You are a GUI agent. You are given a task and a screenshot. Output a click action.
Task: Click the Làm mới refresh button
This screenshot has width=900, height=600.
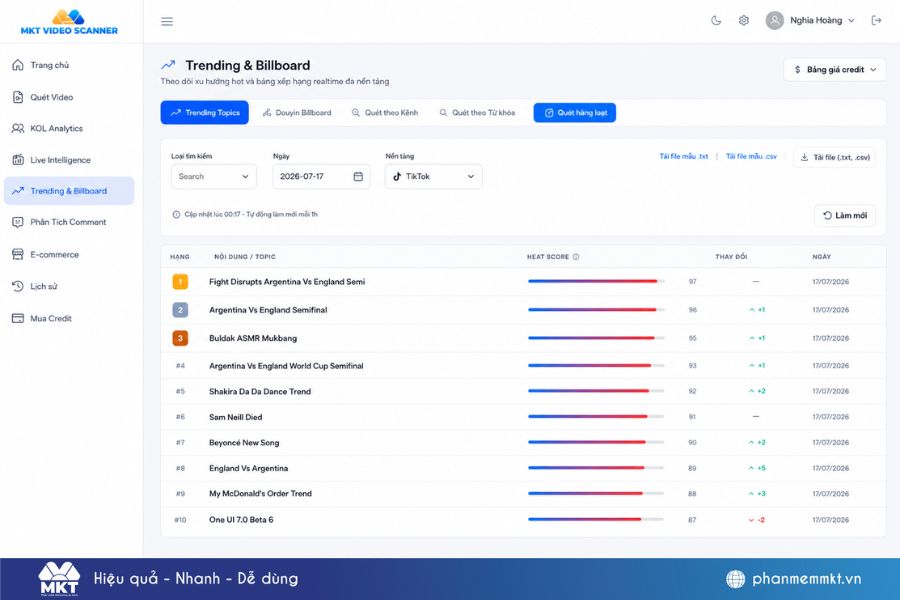[845, 215]
